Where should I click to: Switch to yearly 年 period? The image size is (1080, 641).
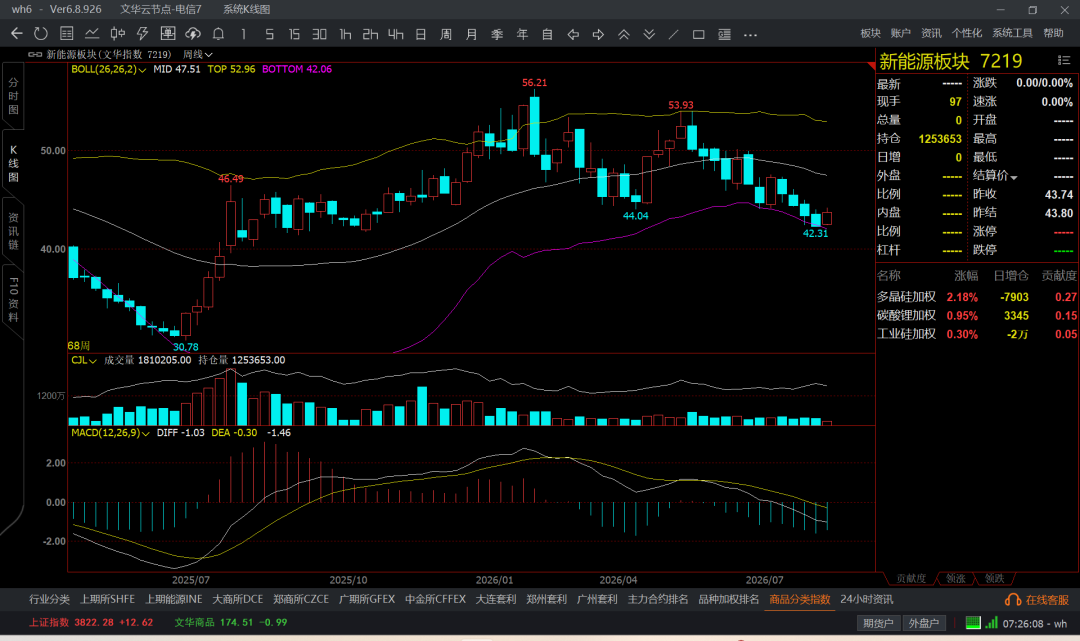pyautogui.click(x=522, y=34)
